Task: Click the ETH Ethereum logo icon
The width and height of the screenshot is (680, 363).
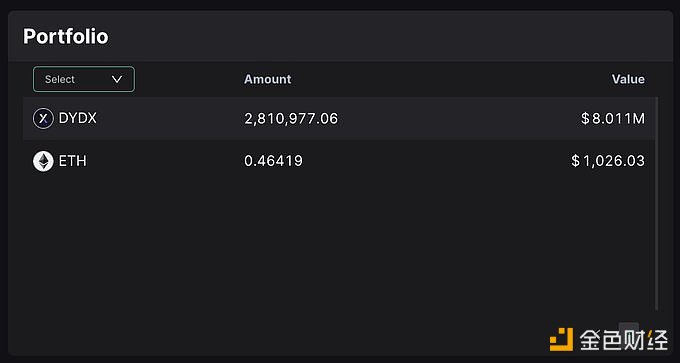Action: pyautogui.click(x=43, y=161)
